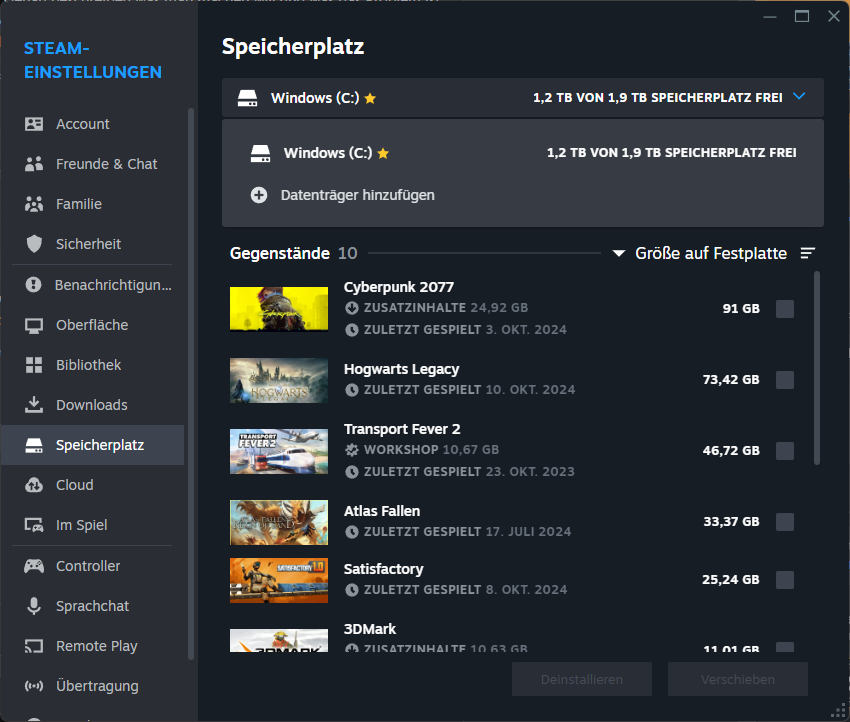Open the Hogwarts Legacy title link

401,369
